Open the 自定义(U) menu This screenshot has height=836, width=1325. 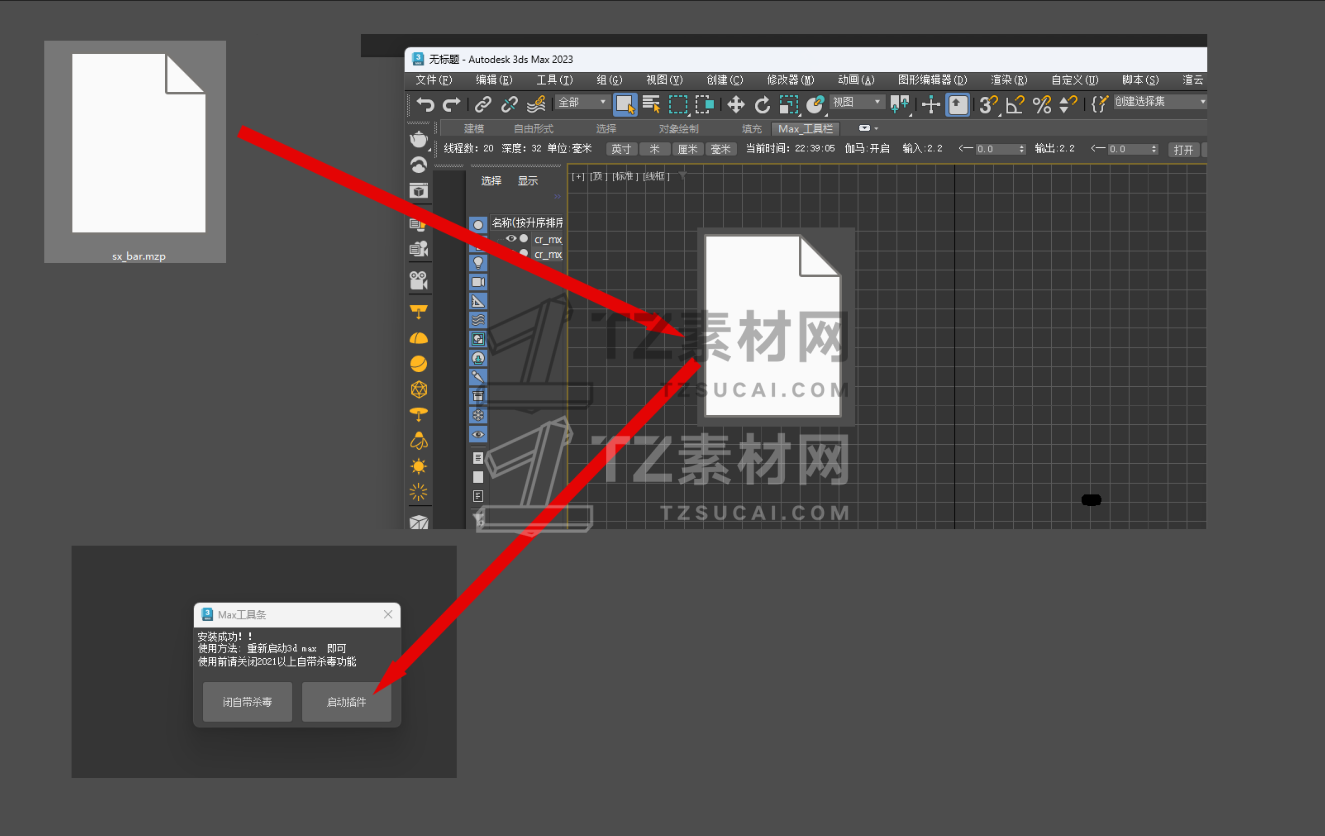click(1075, 80)
